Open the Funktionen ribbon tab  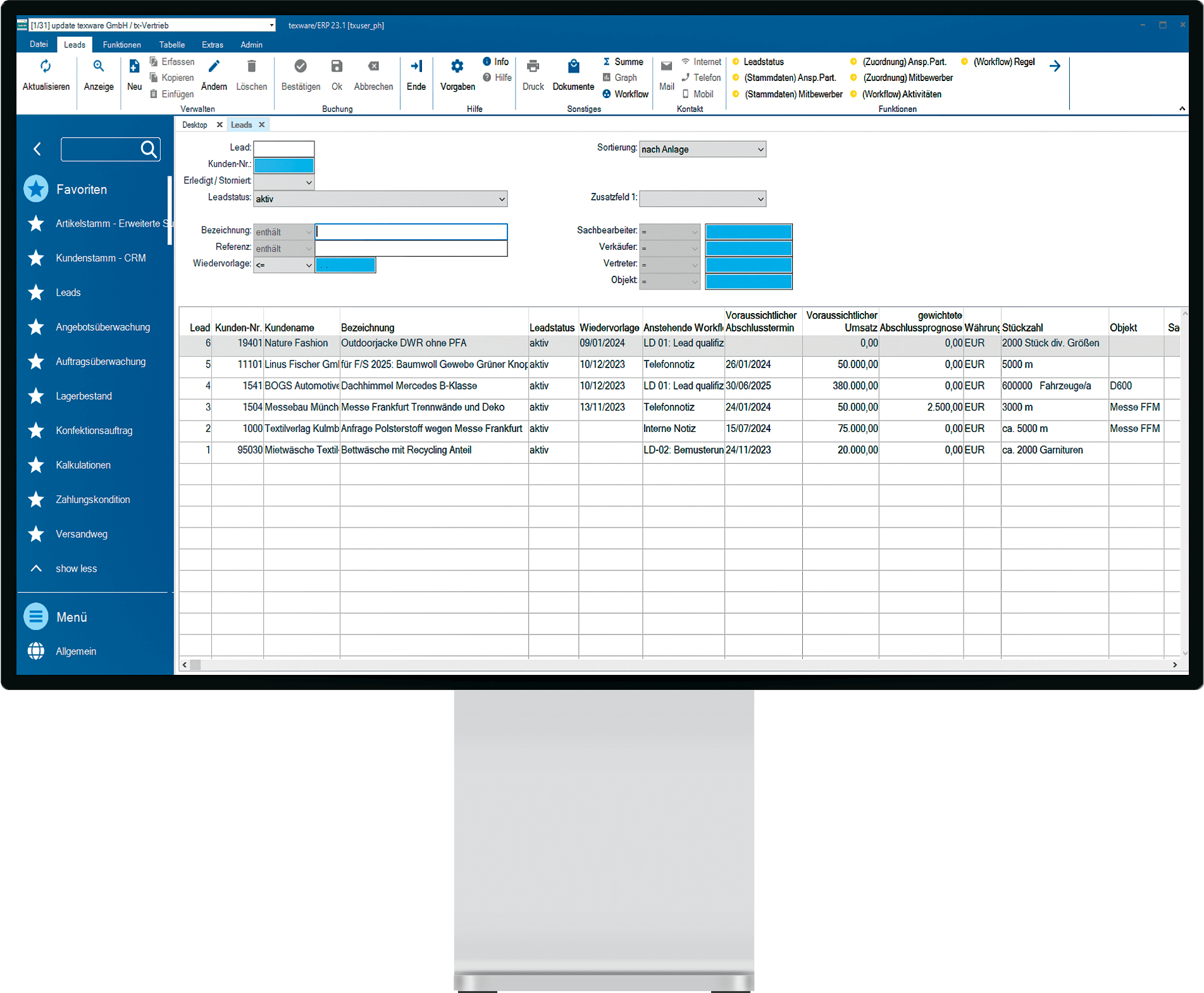pyautogui.click(x=121, y=45)
